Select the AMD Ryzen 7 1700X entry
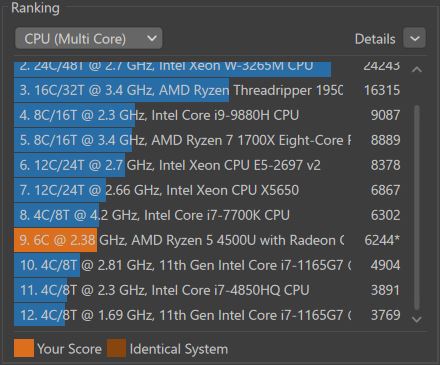 coord(207,140)
